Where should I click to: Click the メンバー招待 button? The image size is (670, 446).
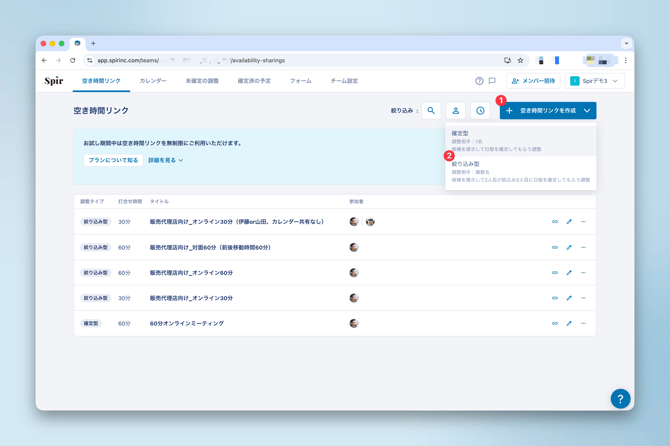tap(533, 81)
